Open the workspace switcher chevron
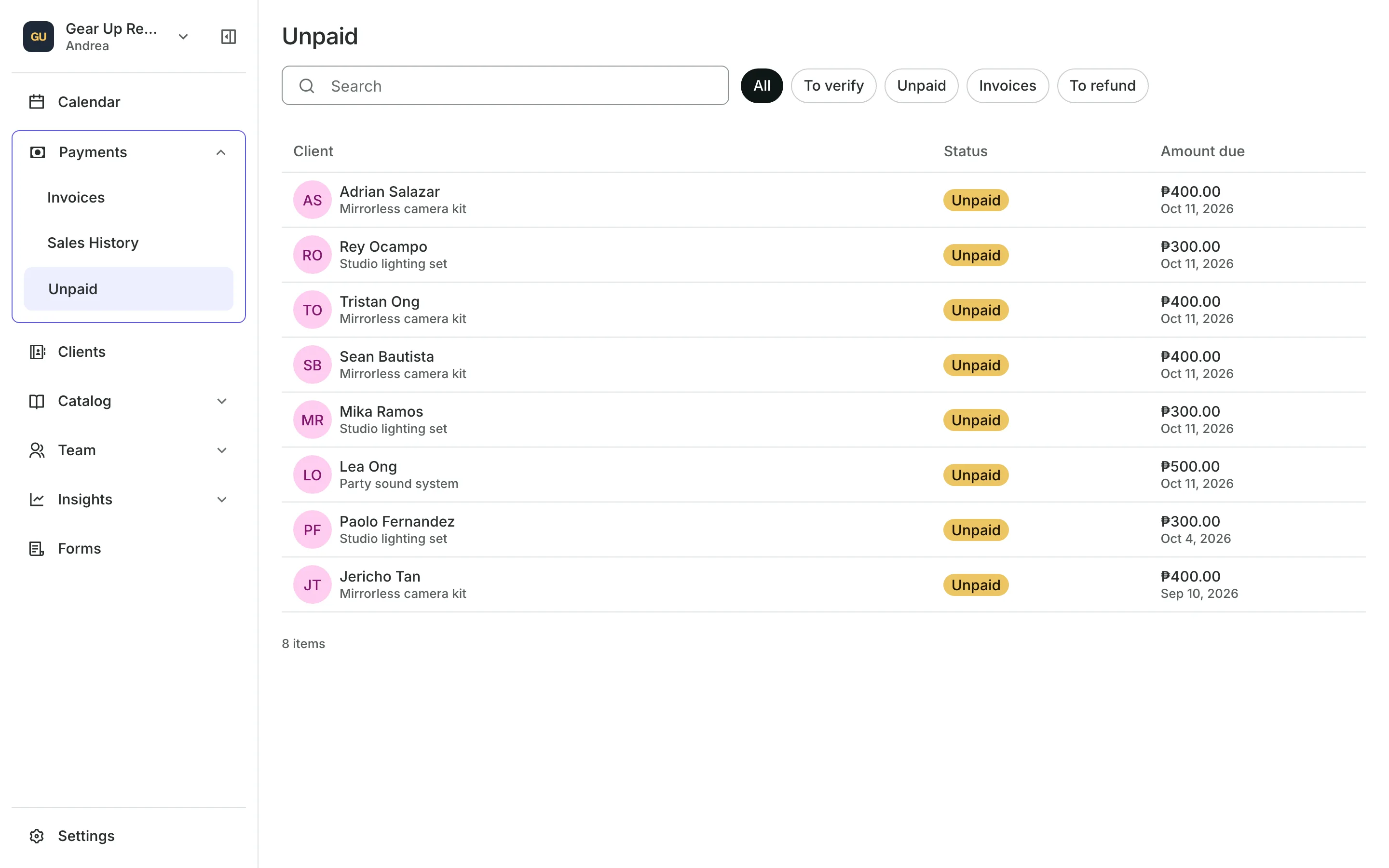 [x=183, y=37]
